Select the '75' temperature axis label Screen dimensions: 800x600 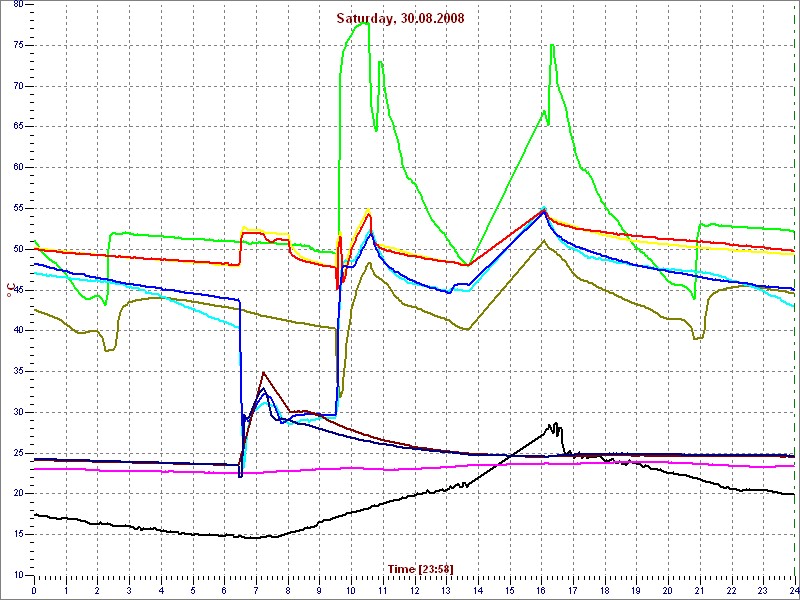pyautogui.click(x=16, y=45)
